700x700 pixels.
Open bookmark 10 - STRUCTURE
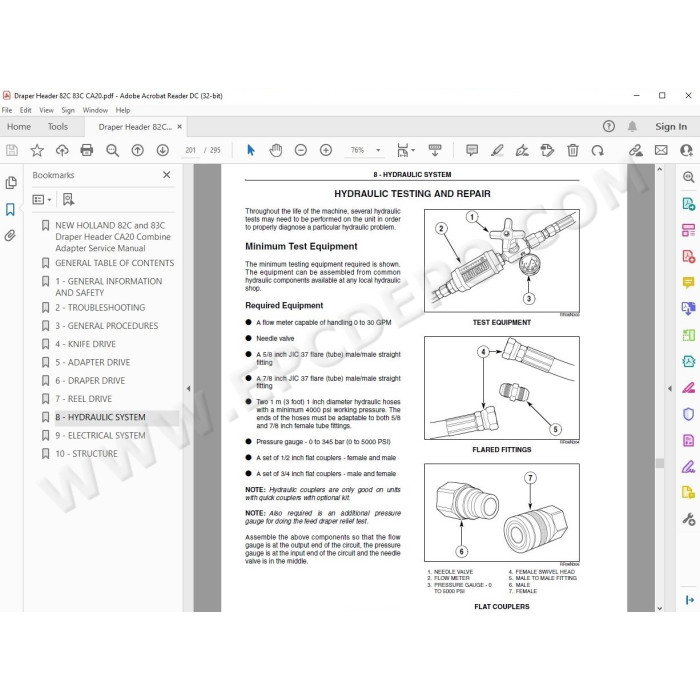coord(86,454)
